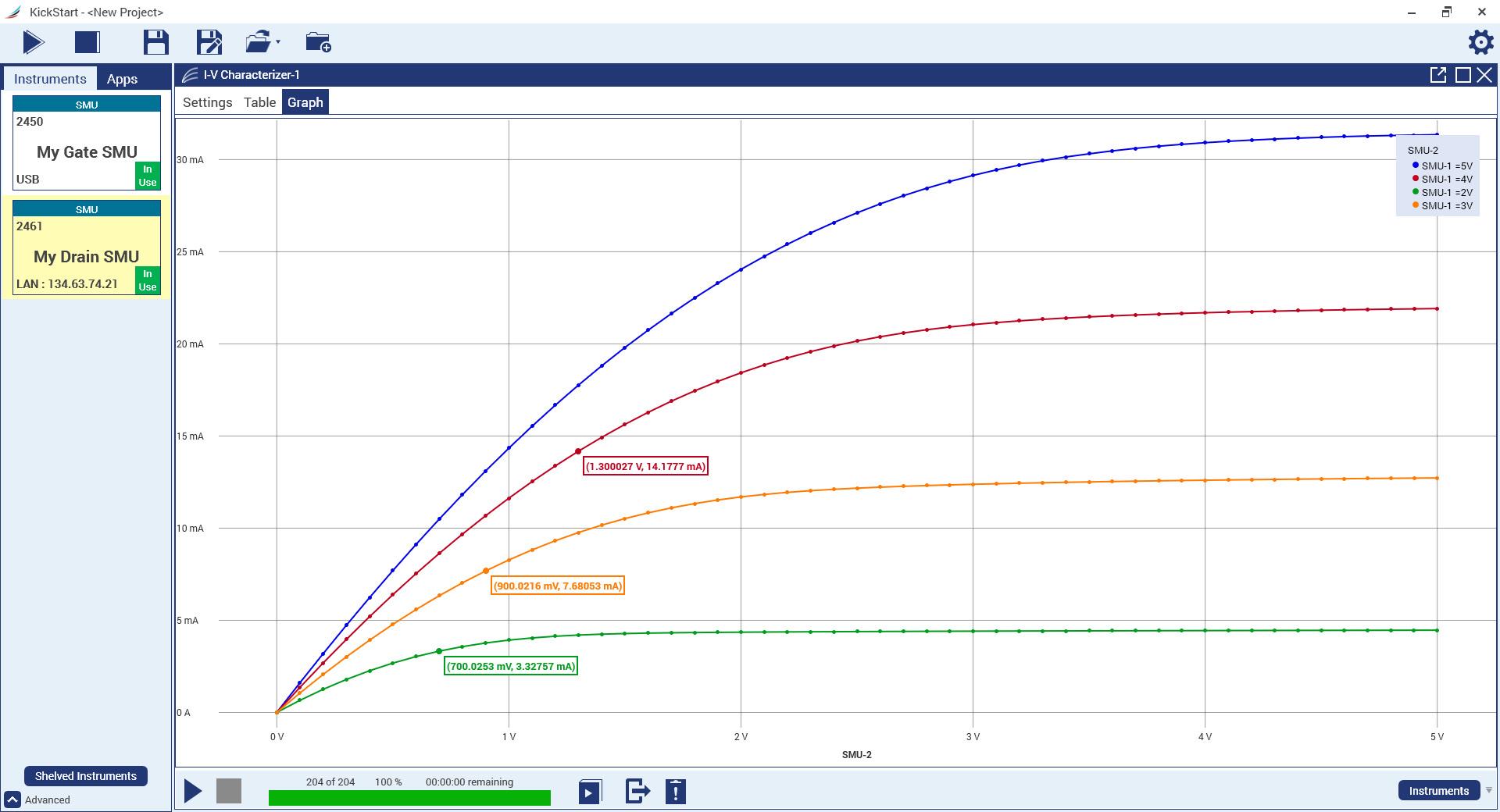The image size is (1500, 812).
Task: Open the error log clipboard icon
Action: [675, 791]
